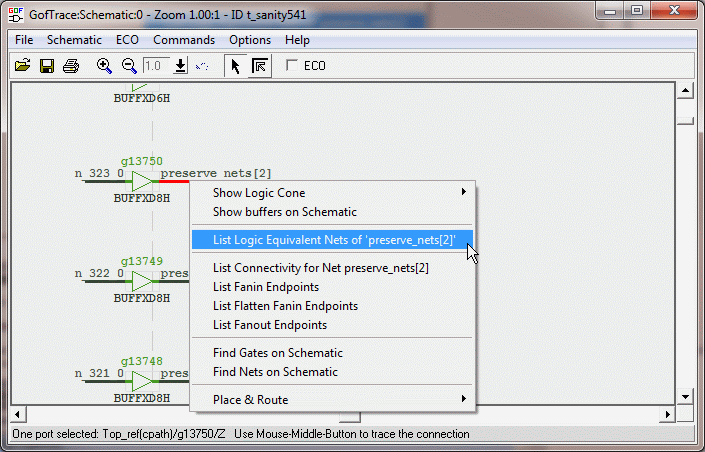
Task: Click the green g13750 instance label
Action: point(142,161)
